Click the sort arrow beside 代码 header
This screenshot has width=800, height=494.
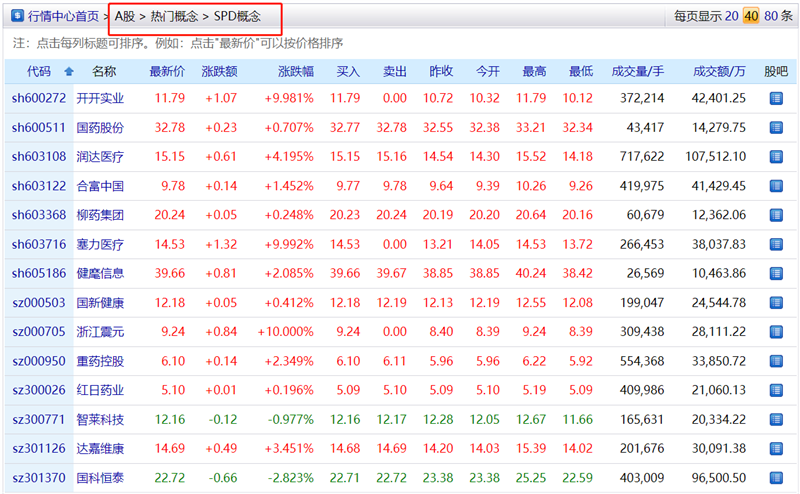69,71
